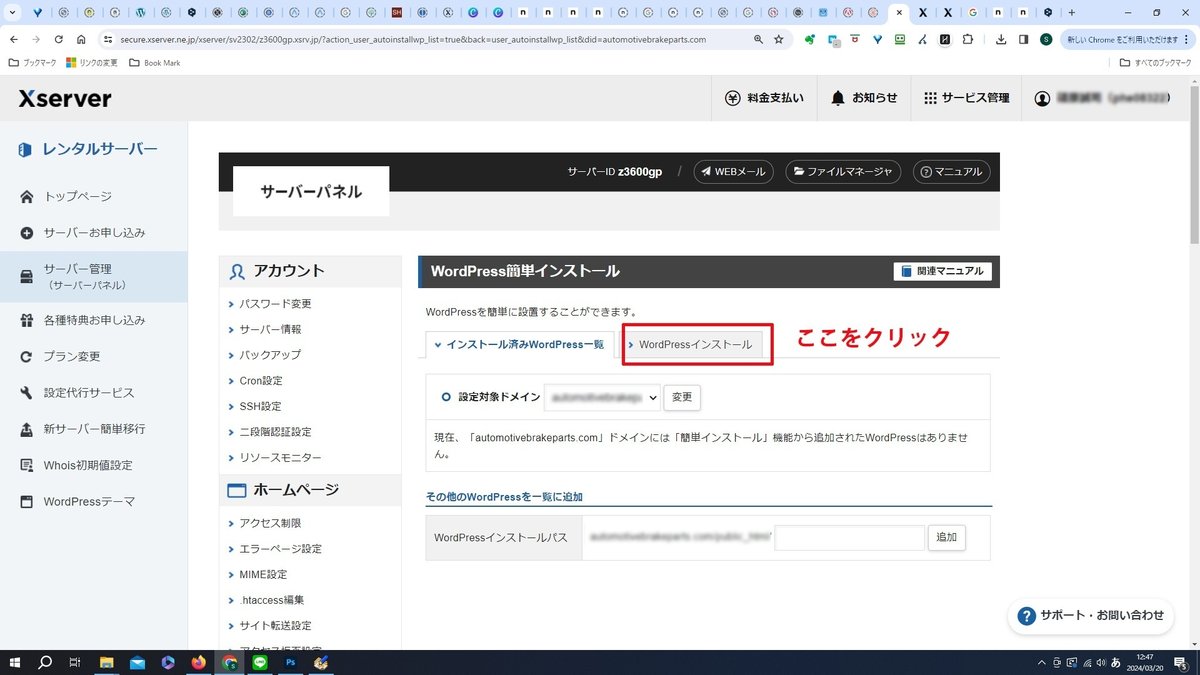Viewport: 1200px width, 675px height.
Task: Open 二段階認証設定 link
Action: (275, 432)
